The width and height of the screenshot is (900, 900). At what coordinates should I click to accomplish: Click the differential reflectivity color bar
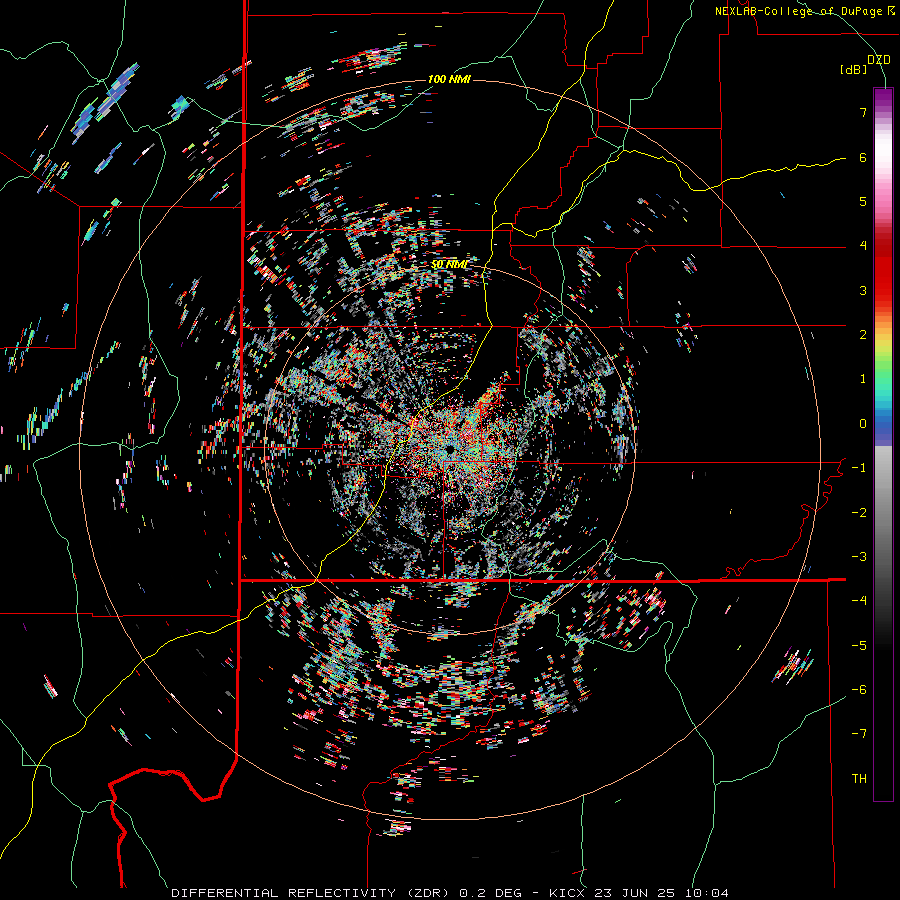[x=883, y=444]
